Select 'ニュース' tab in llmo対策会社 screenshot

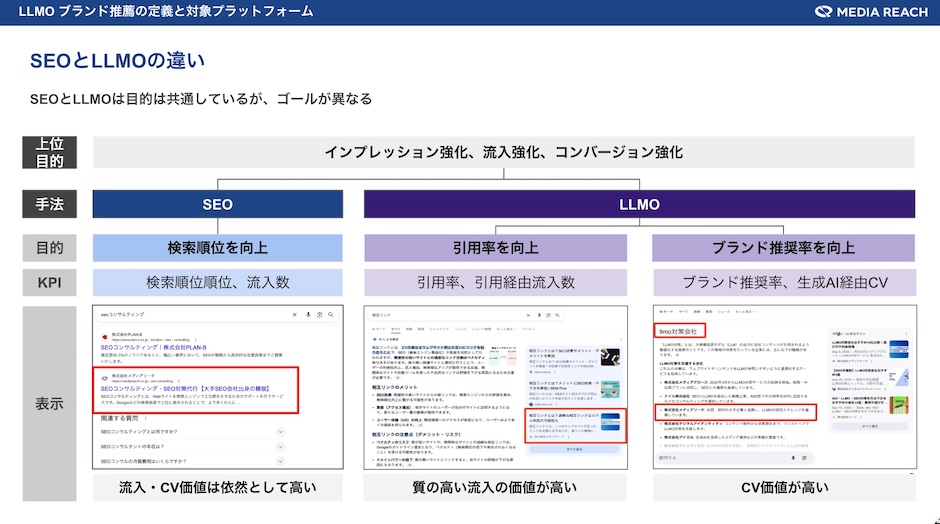(x=724, y=312)
